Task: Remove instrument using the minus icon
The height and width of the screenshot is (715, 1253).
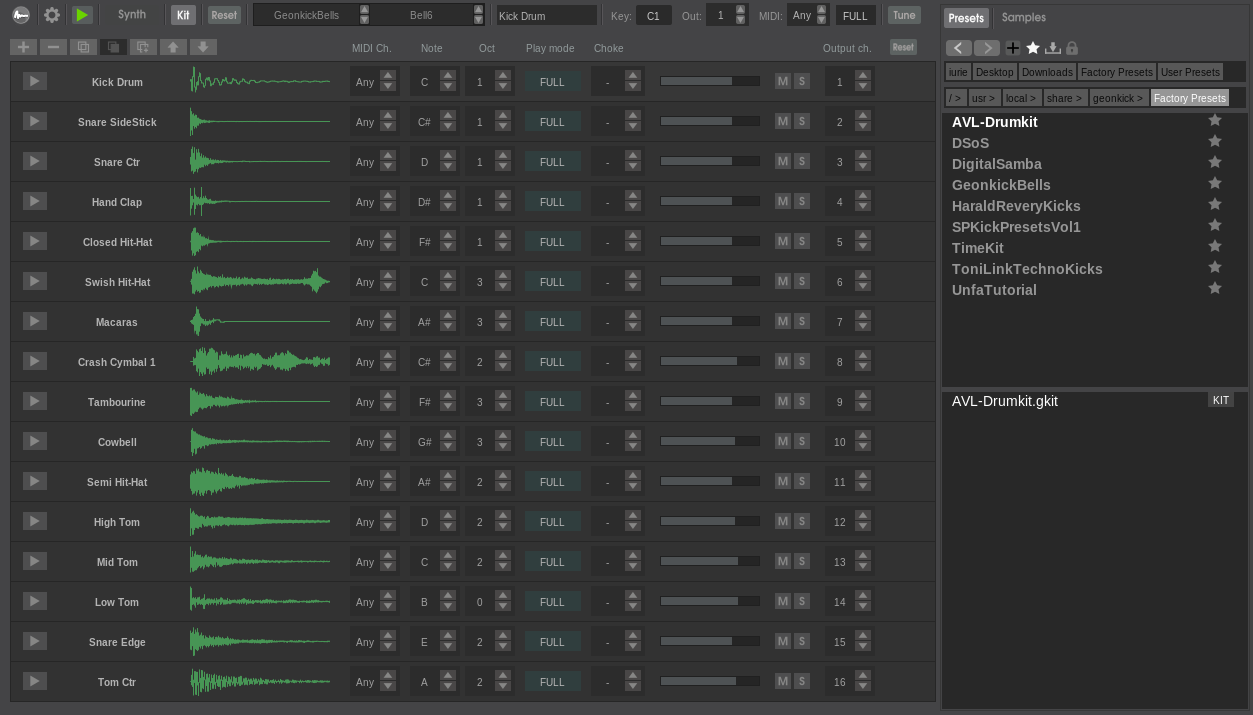Action: coord(53,47)
